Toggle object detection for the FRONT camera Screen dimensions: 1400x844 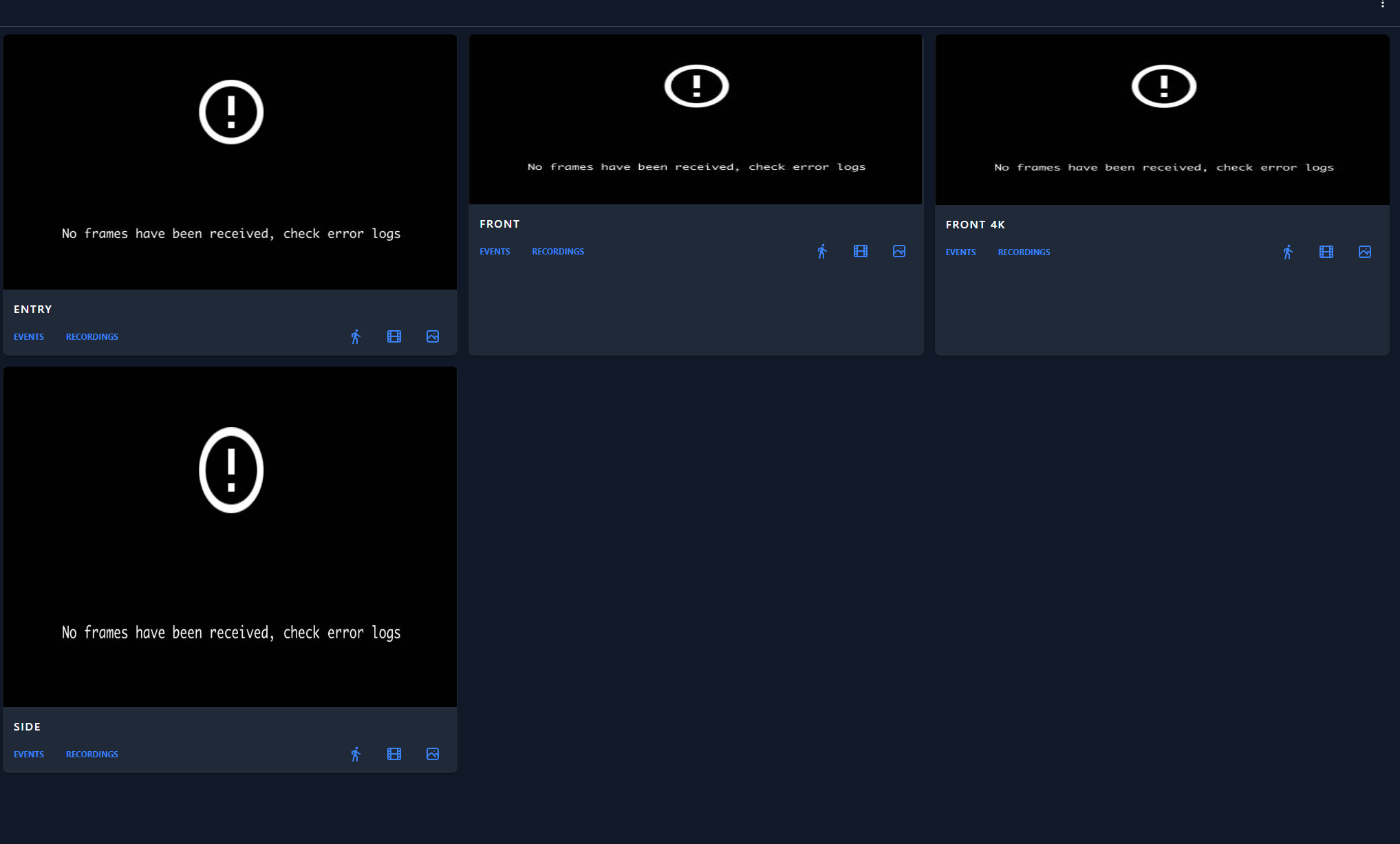[x=822, y=251]
